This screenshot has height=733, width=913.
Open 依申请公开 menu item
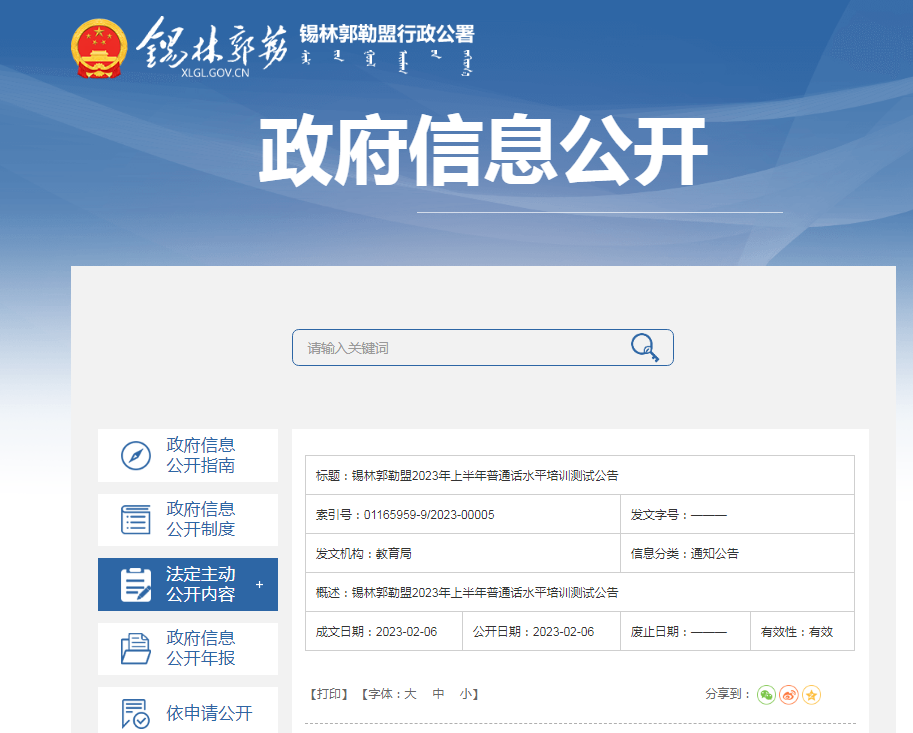pos(187,710)
